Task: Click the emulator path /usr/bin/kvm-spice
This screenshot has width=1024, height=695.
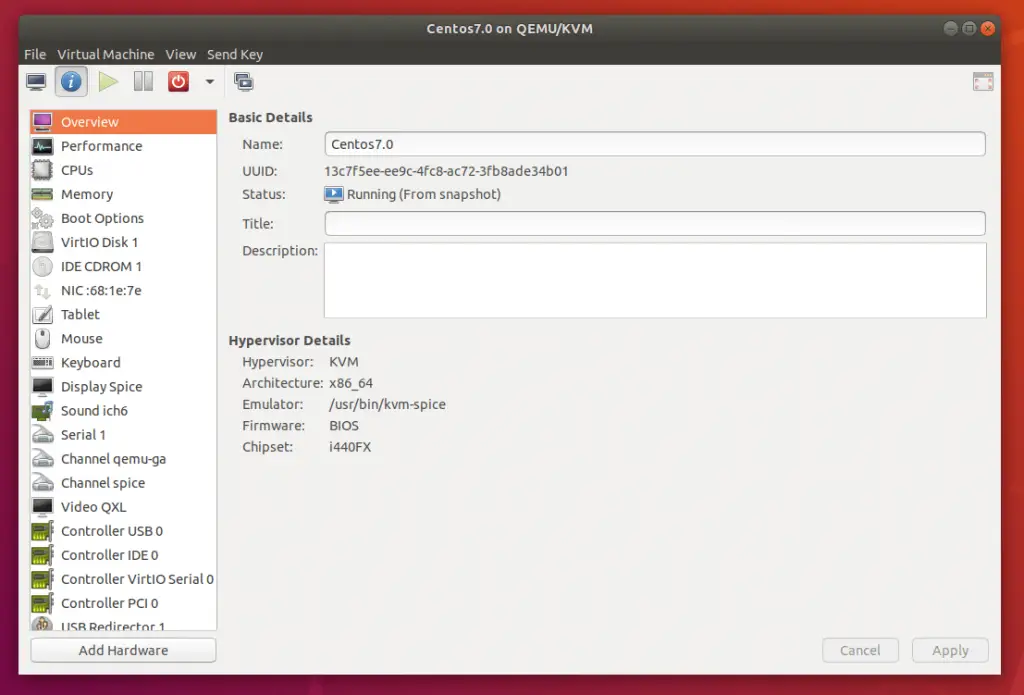Action: 387,404
